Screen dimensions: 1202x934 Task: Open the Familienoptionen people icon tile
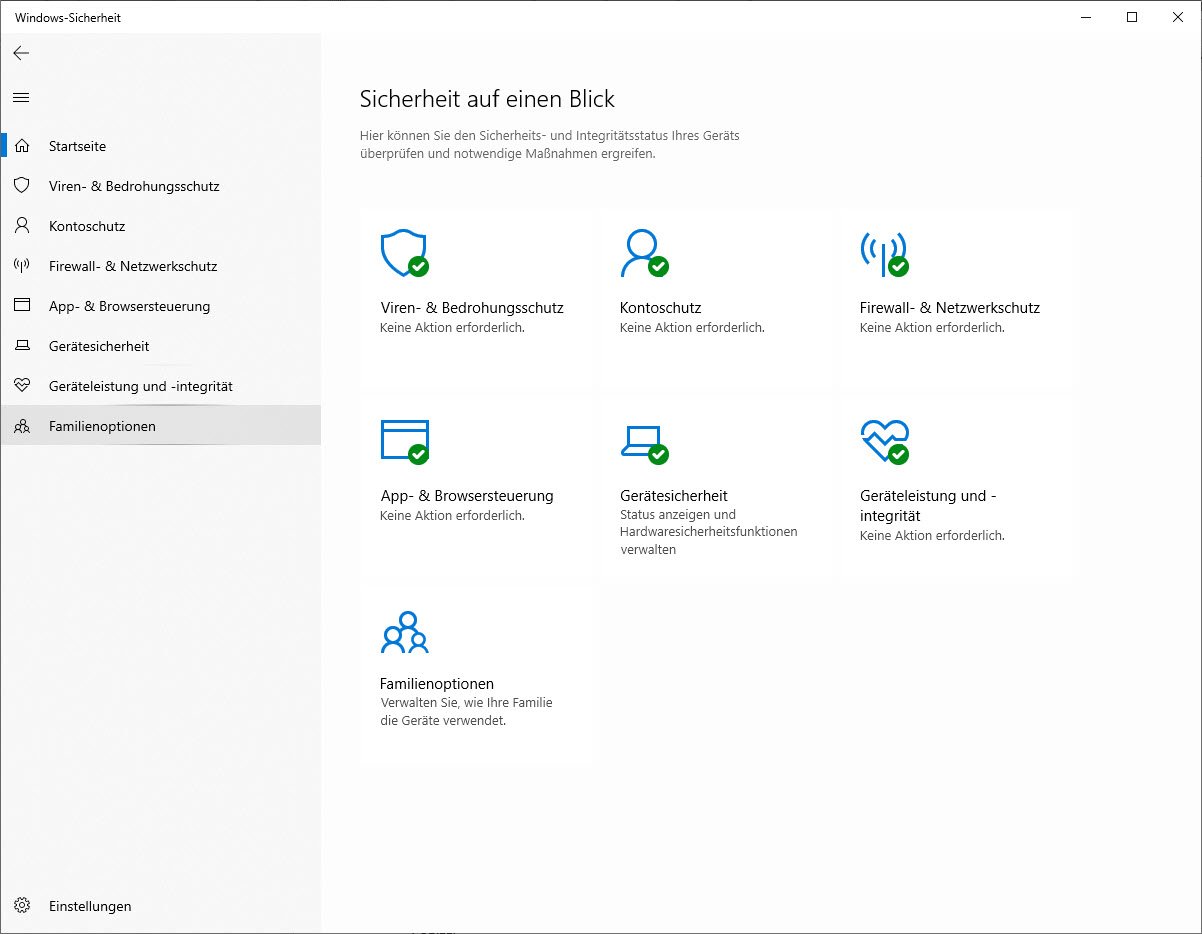(x=404, y=632)
